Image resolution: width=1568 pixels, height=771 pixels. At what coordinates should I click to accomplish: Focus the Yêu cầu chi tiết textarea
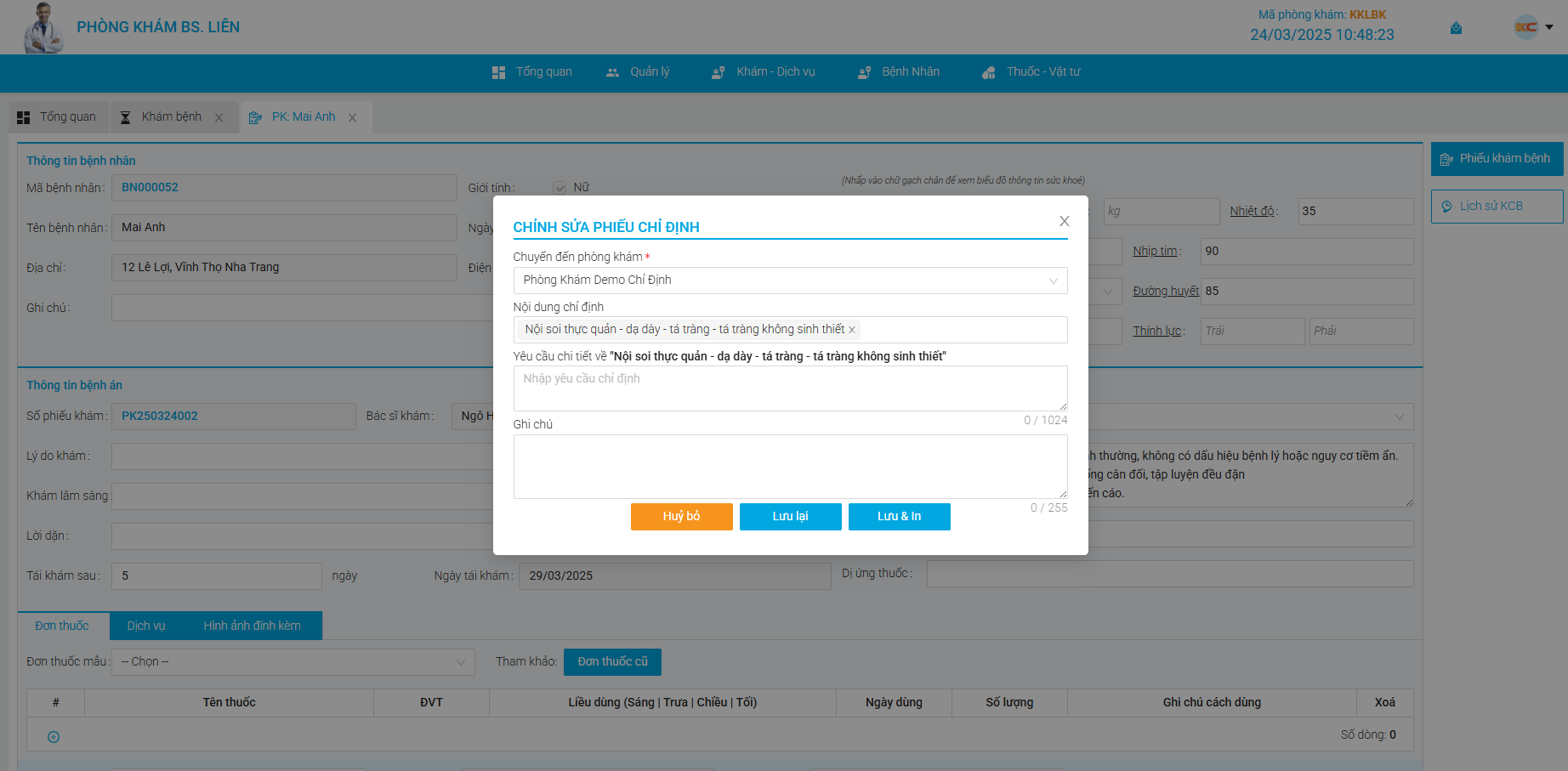[790, 388]
